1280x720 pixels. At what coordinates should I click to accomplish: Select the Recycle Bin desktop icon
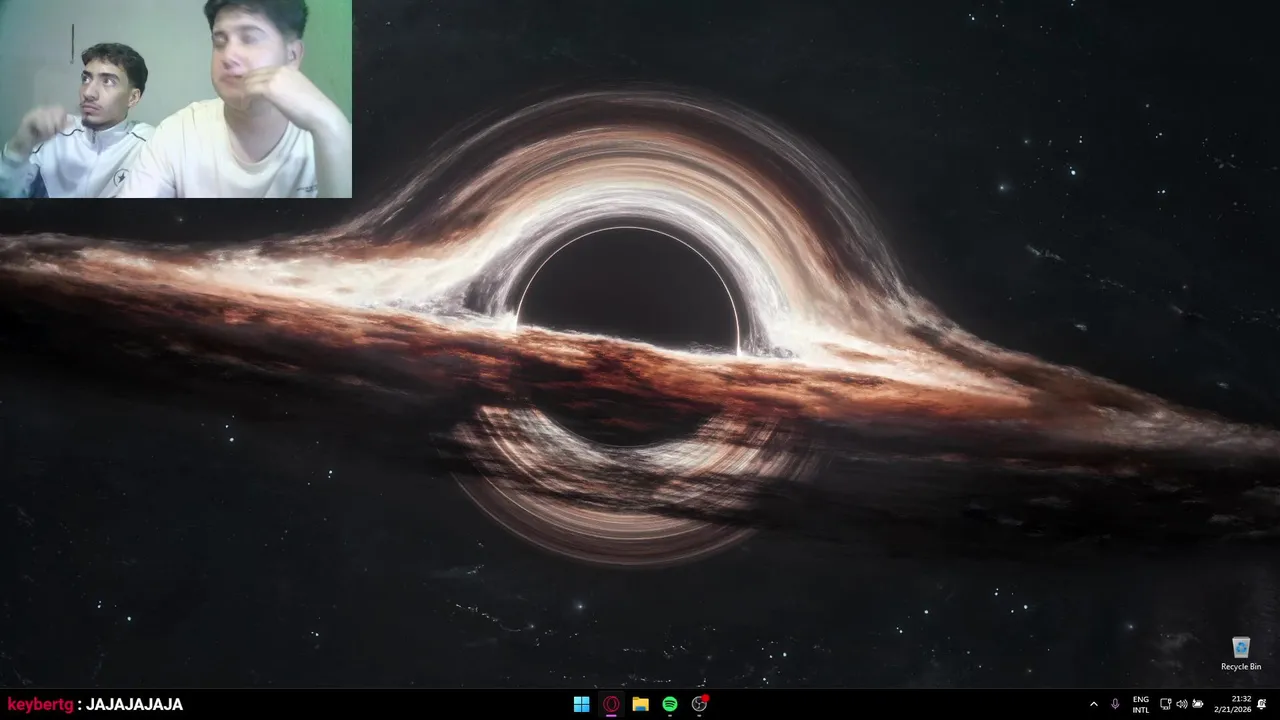1241,654
